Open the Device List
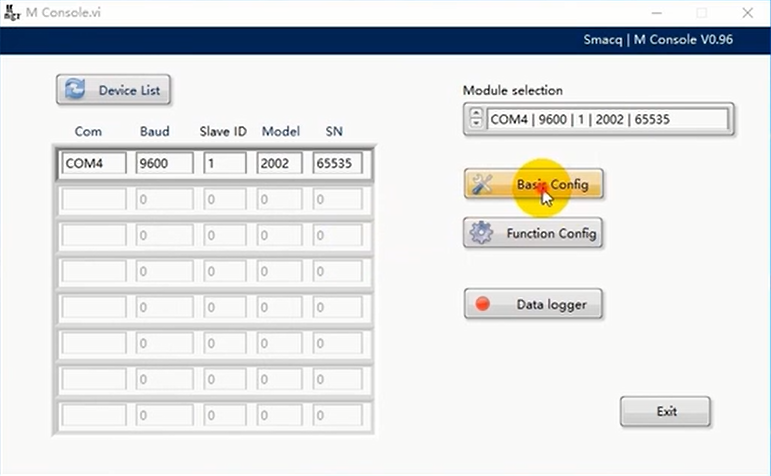 pos(114,90)
